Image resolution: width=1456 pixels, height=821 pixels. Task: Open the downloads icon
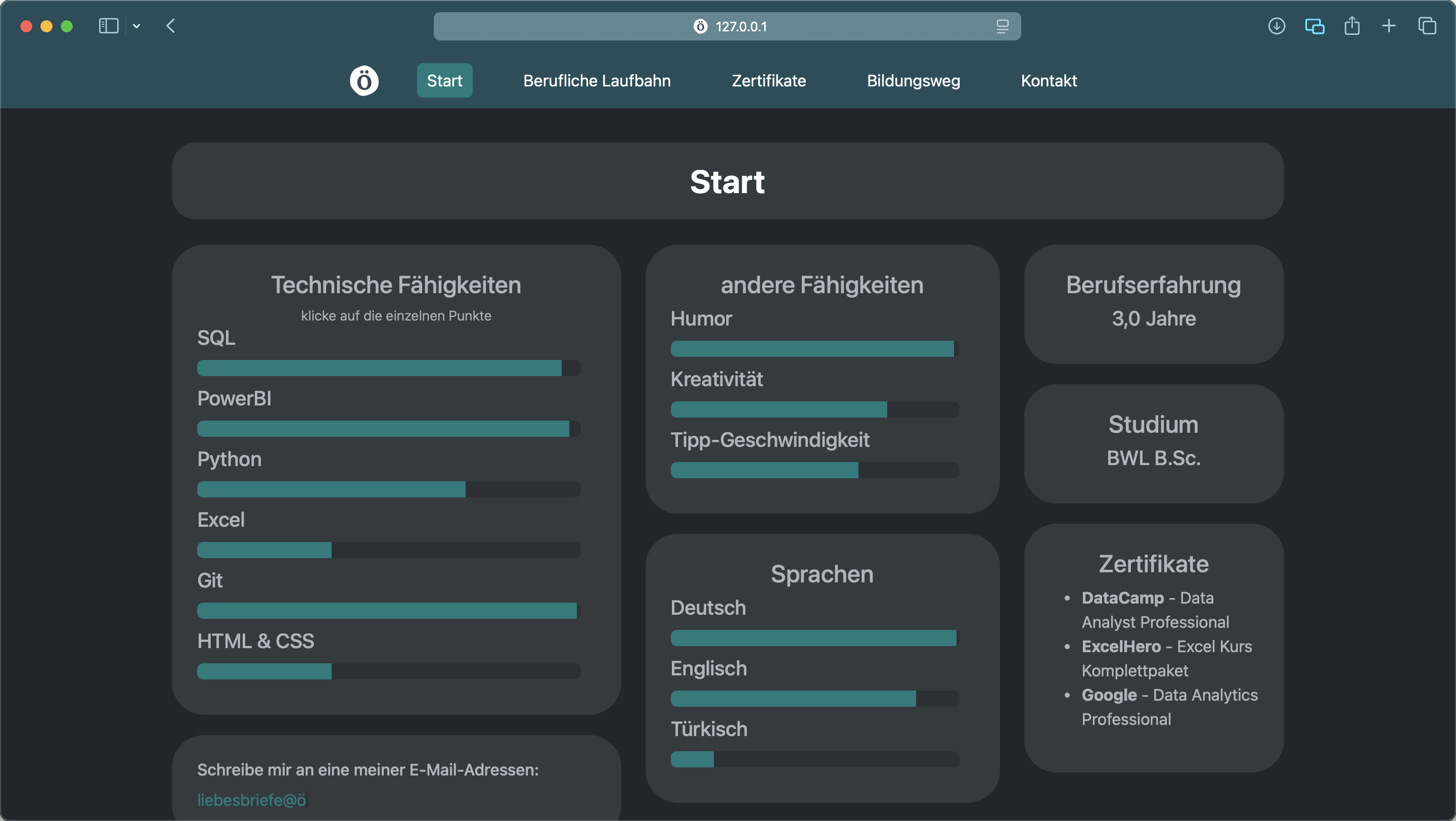tap(1276, 26)
